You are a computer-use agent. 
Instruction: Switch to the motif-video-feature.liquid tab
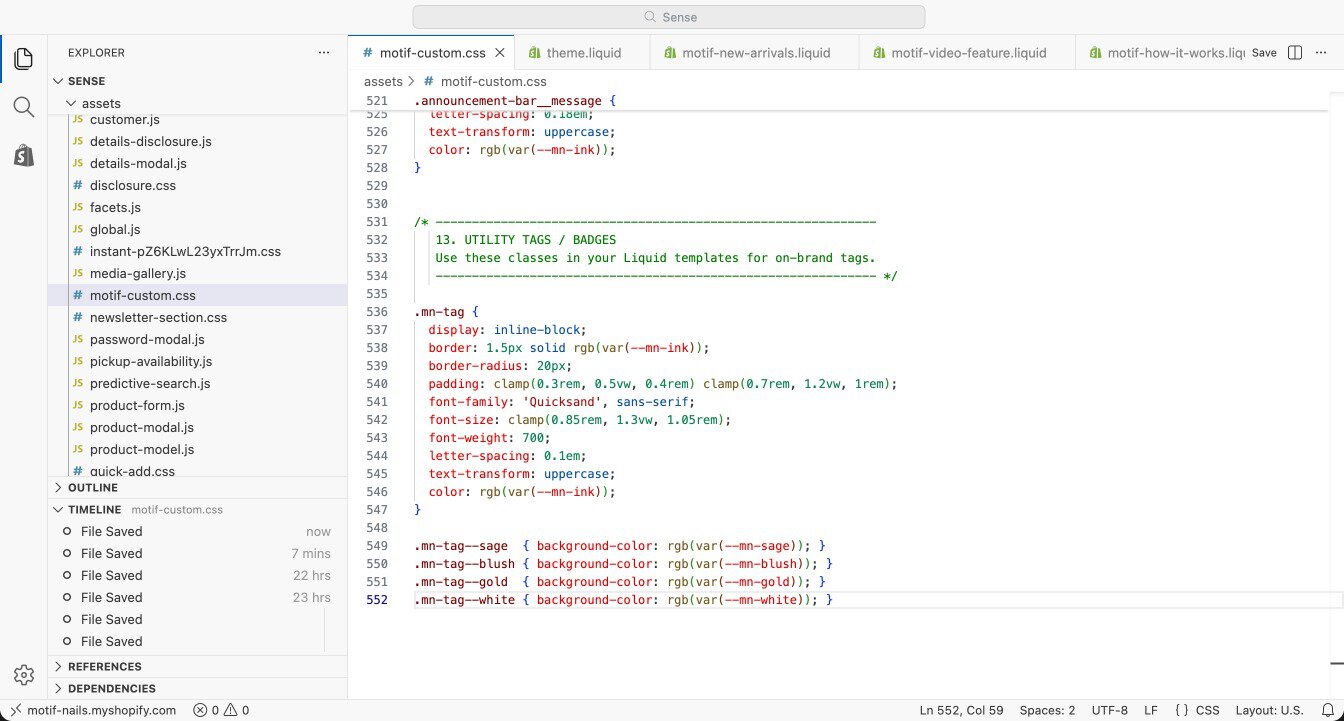(967, 53)
